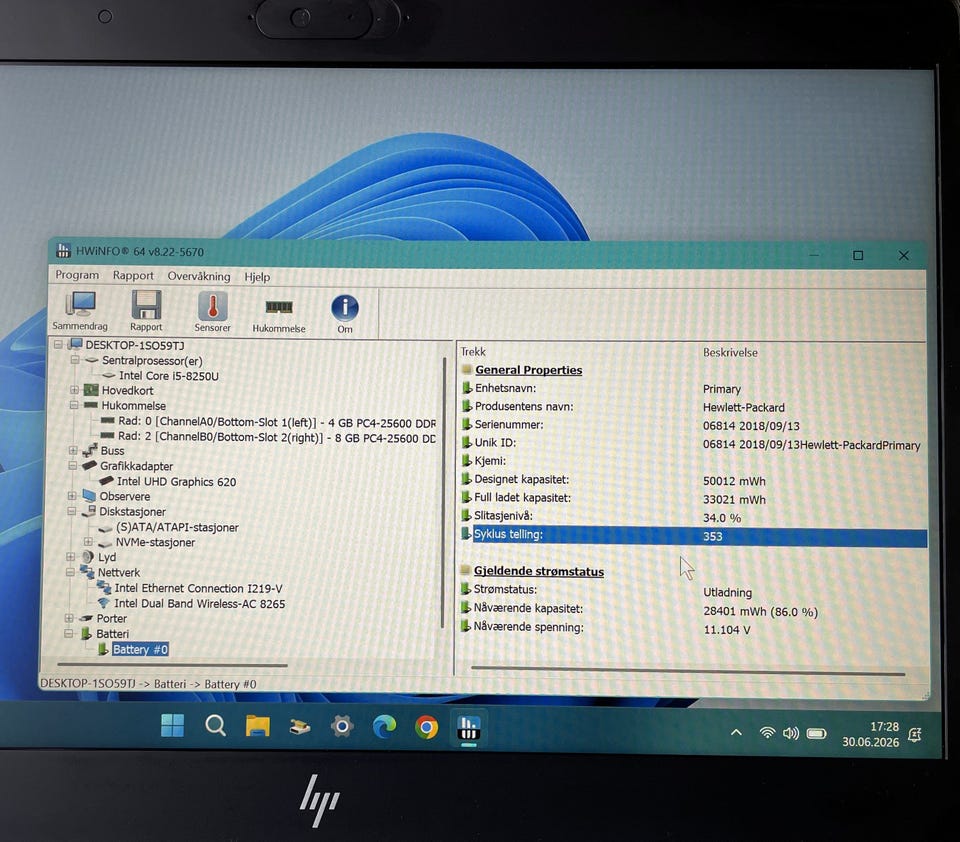Collapse the Sentralprosessor(er) node
This screenshot has width=960, height=842.
tap(75, 360)
